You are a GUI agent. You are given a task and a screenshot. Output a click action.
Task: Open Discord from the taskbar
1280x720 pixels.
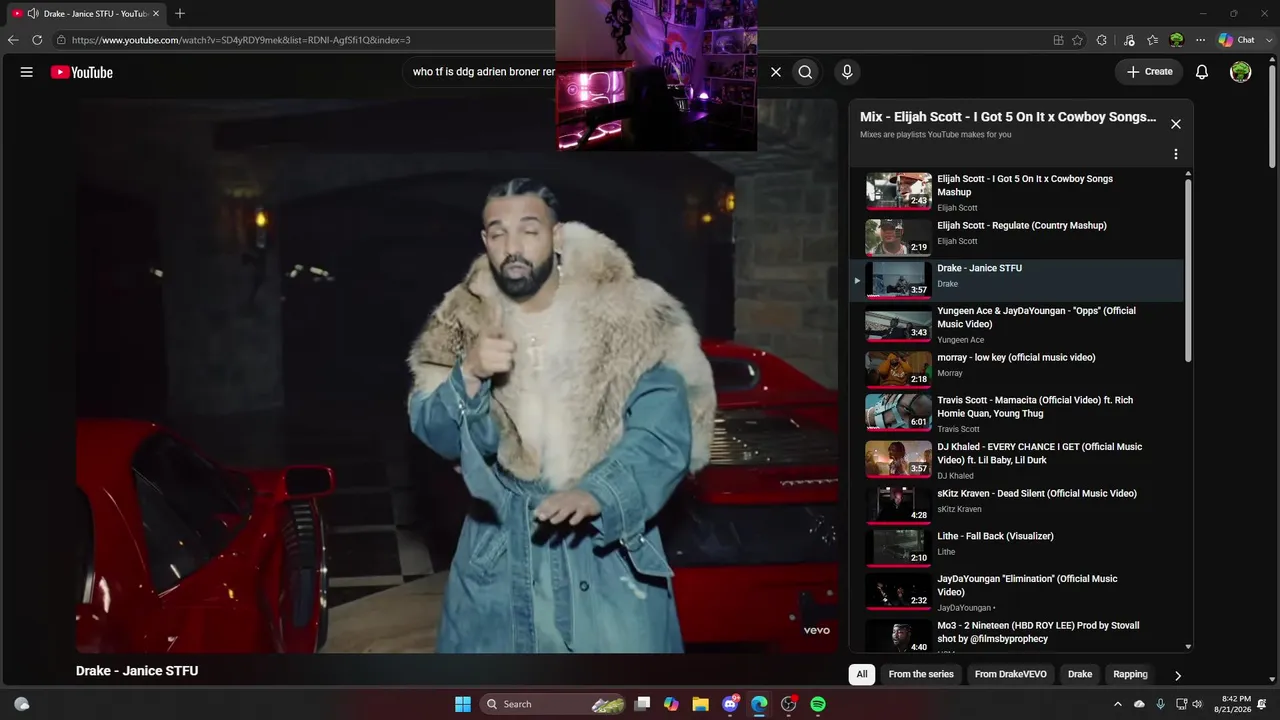[x=730, y=704]
